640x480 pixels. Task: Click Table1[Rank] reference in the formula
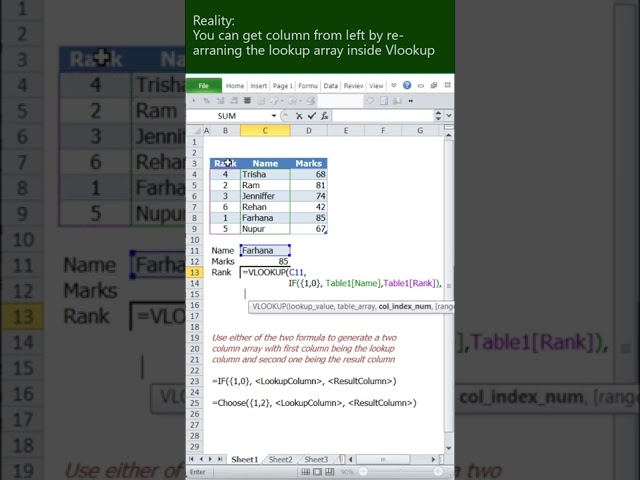pos(409,283)
